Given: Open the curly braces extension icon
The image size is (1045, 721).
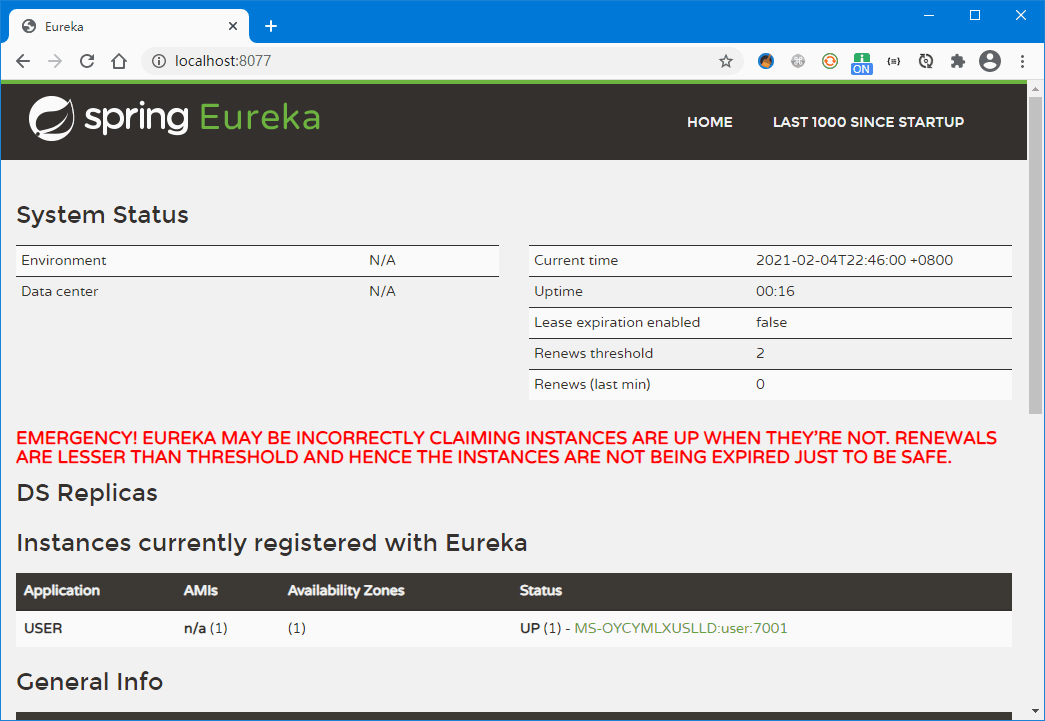Looking at the screenshot, I should click(x=894, y=61).
